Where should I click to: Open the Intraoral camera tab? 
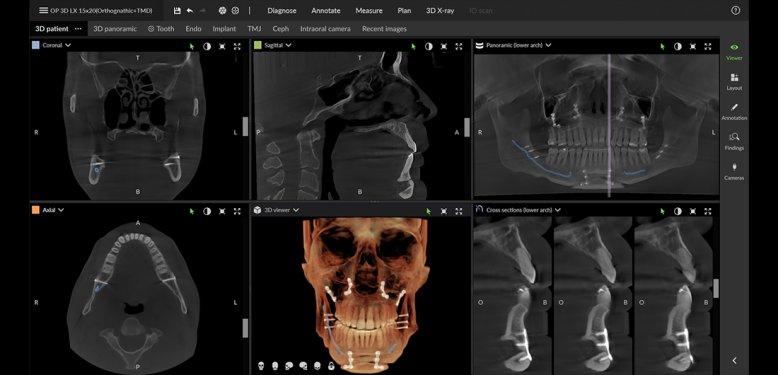pyautogui.click(x=325, y=29)
